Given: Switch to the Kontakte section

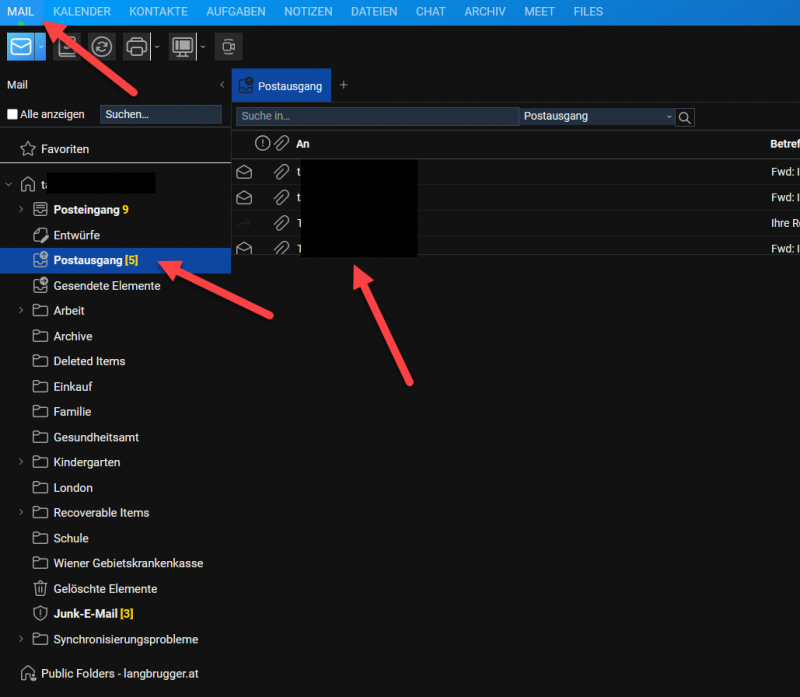Looking at the screenshot, I should point(159,11).
